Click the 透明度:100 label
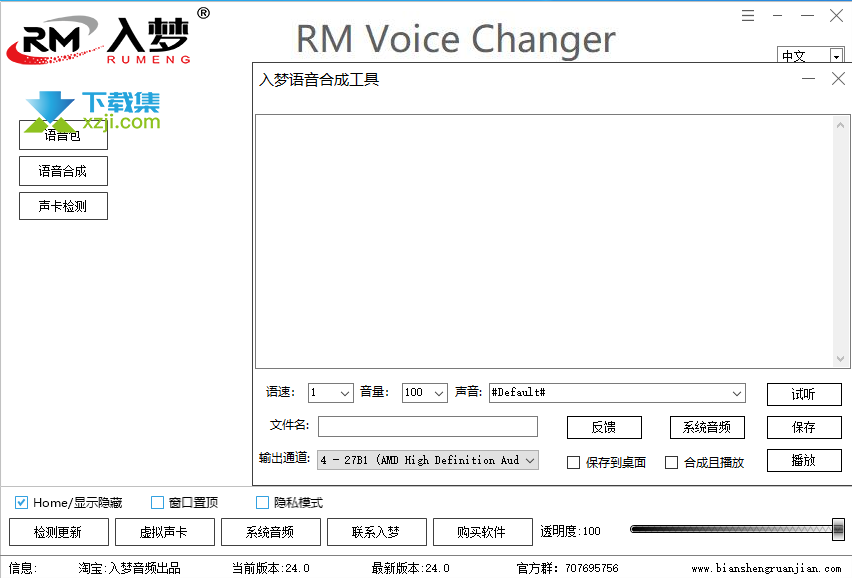The width and height of the screenshot is (852, 578). click(x=571, y=531)
